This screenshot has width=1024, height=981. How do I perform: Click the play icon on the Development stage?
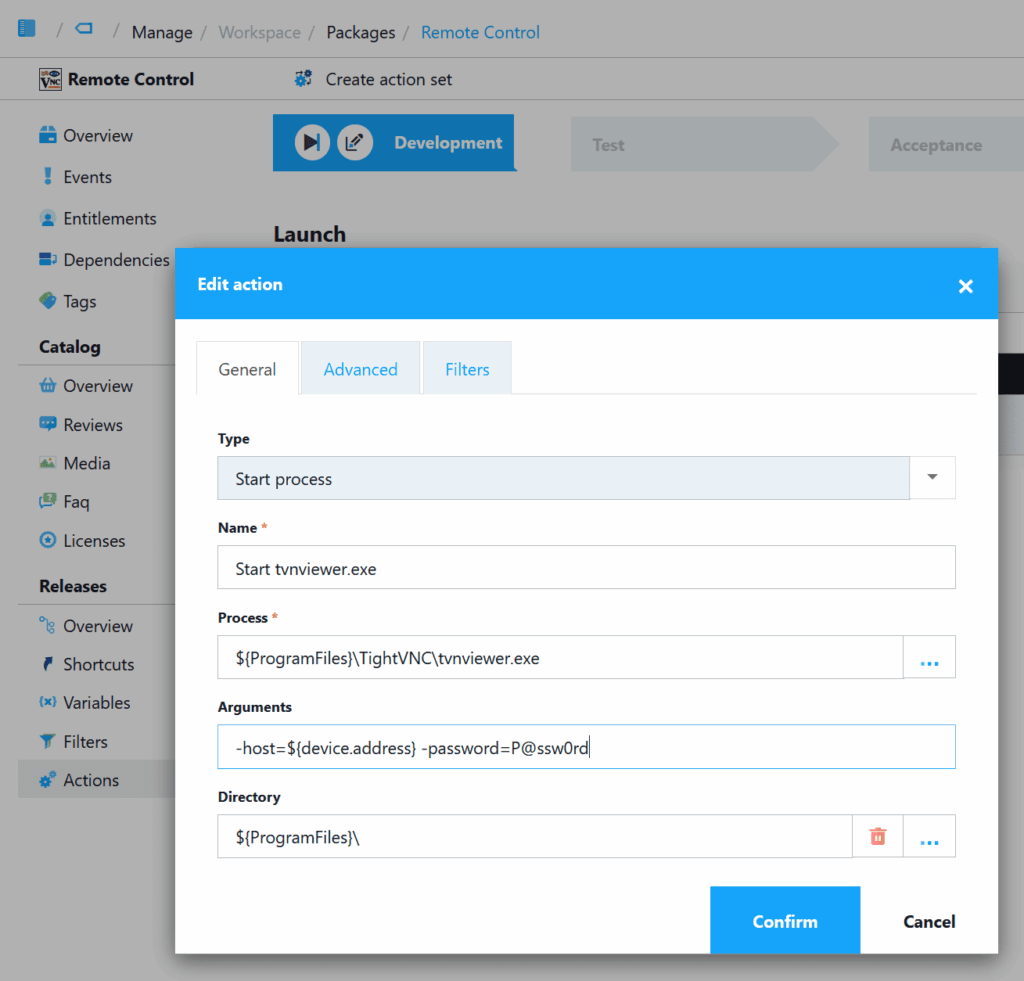(310, 142)
